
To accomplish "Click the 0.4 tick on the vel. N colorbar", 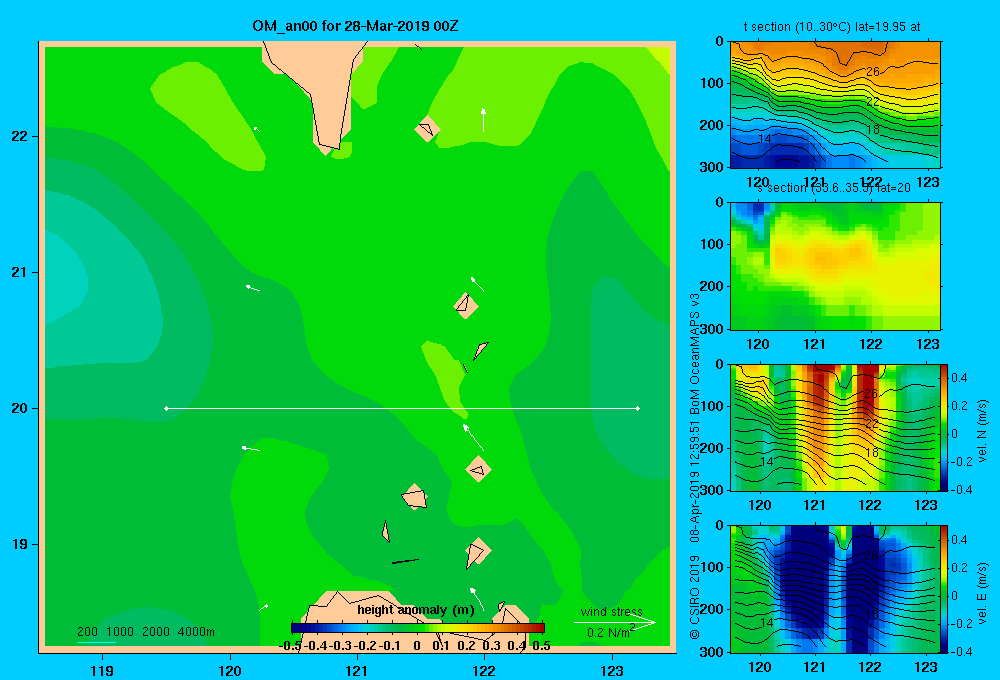I will point(959,378).
